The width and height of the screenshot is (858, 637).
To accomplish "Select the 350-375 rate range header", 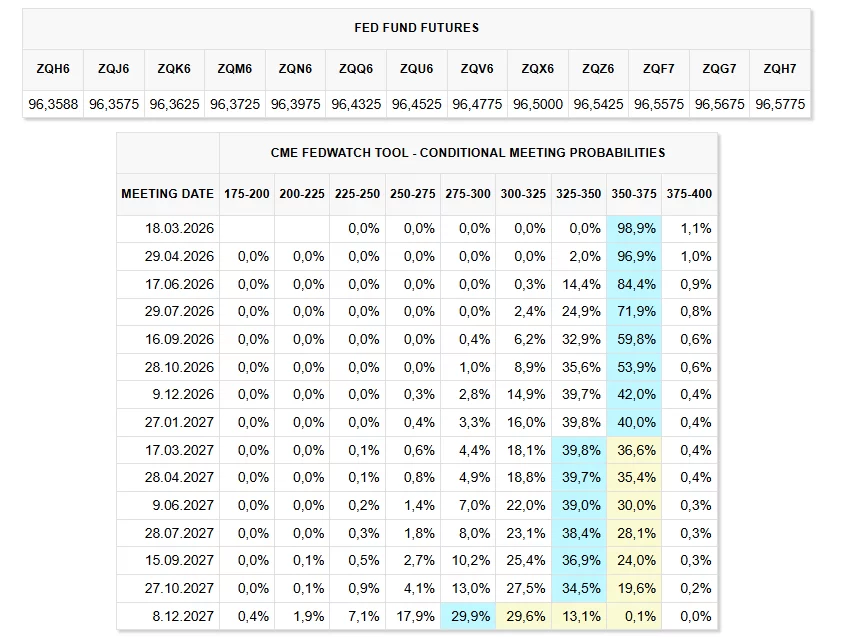I will [x=634, y=193].
